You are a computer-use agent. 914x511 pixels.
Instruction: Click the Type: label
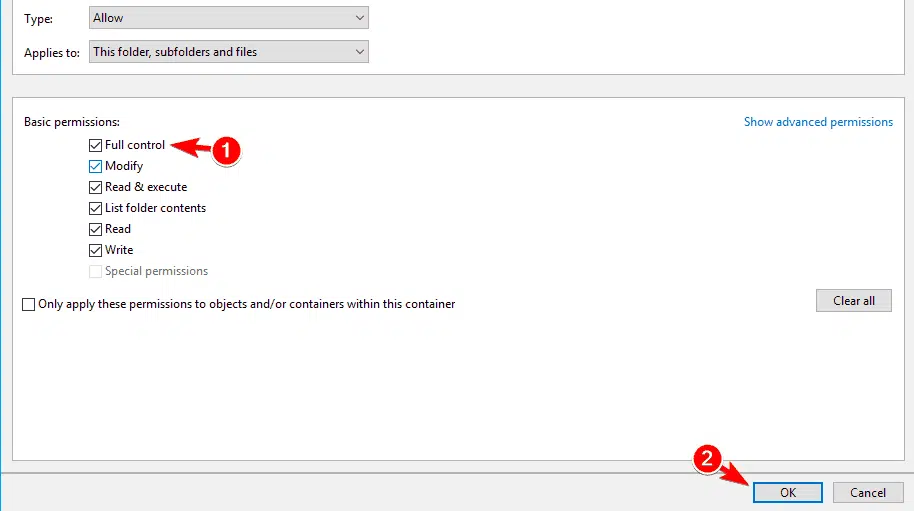[38, 19]
